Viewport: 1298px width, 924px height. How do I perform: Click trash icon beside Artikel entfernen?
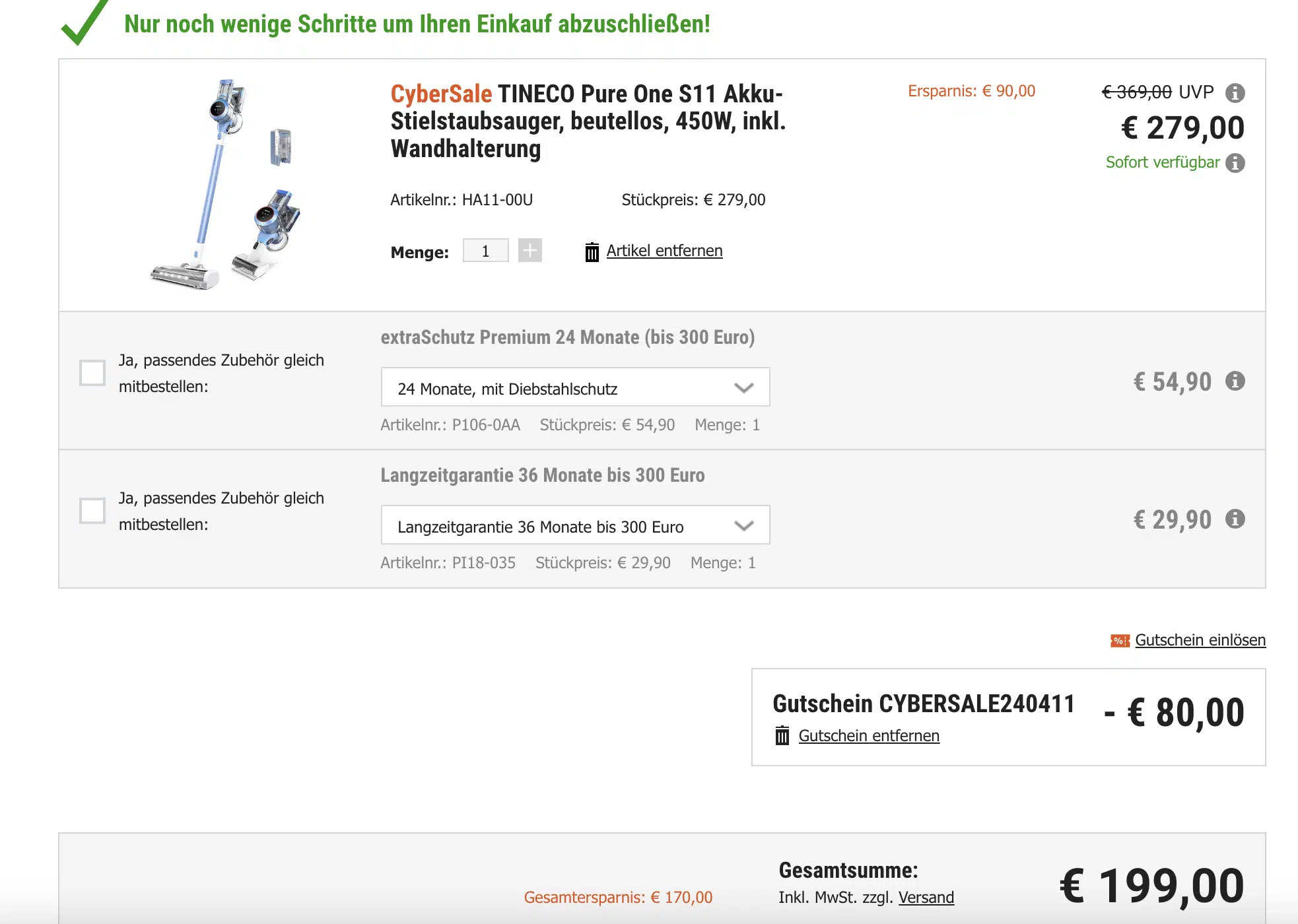(x=592, y=252)
